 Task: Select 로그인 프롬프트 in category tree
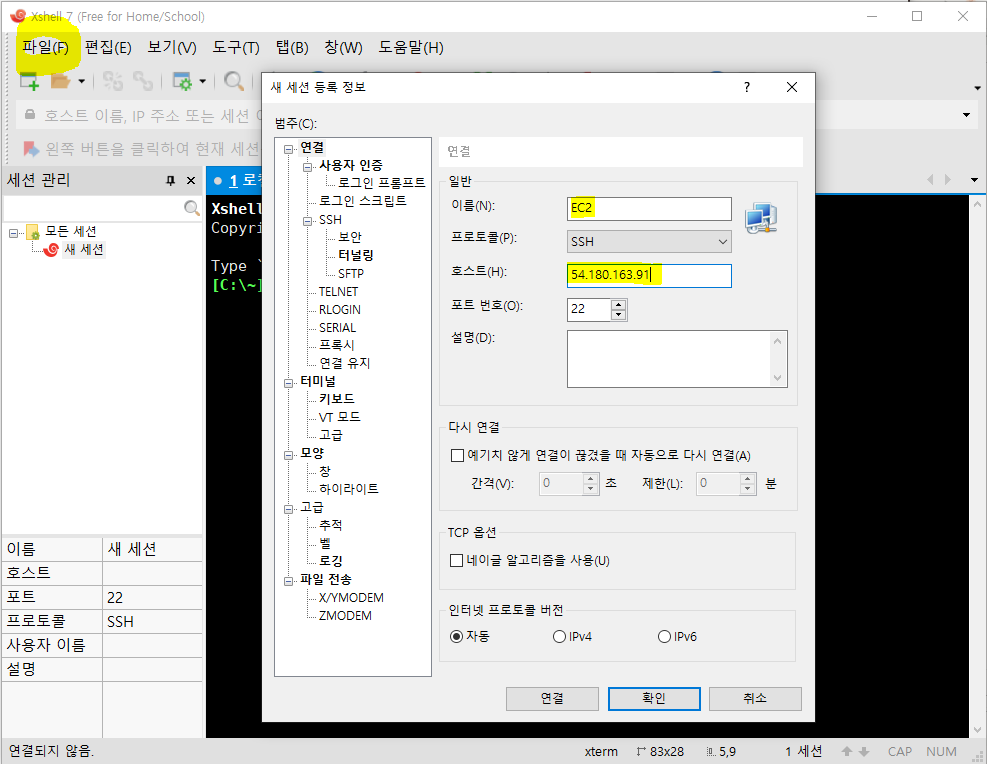(x=381, y=183)
